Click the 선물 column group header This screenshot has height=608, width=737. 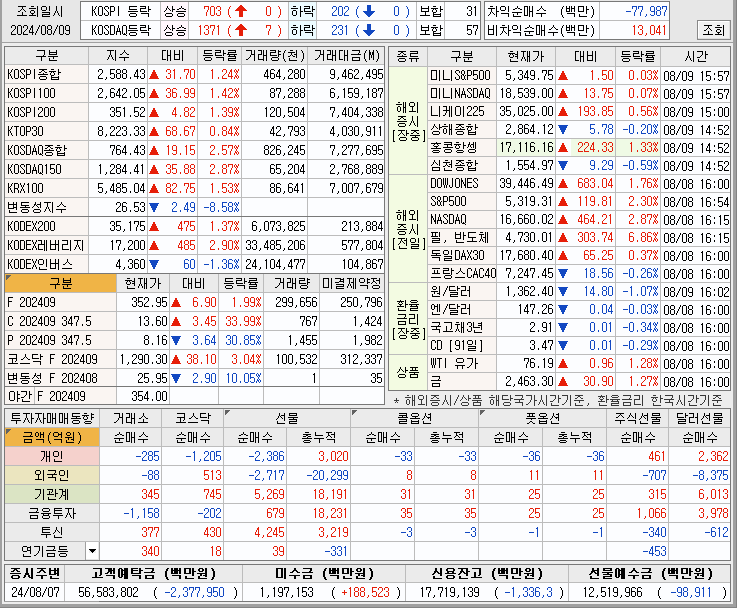(x=287, y=418)
